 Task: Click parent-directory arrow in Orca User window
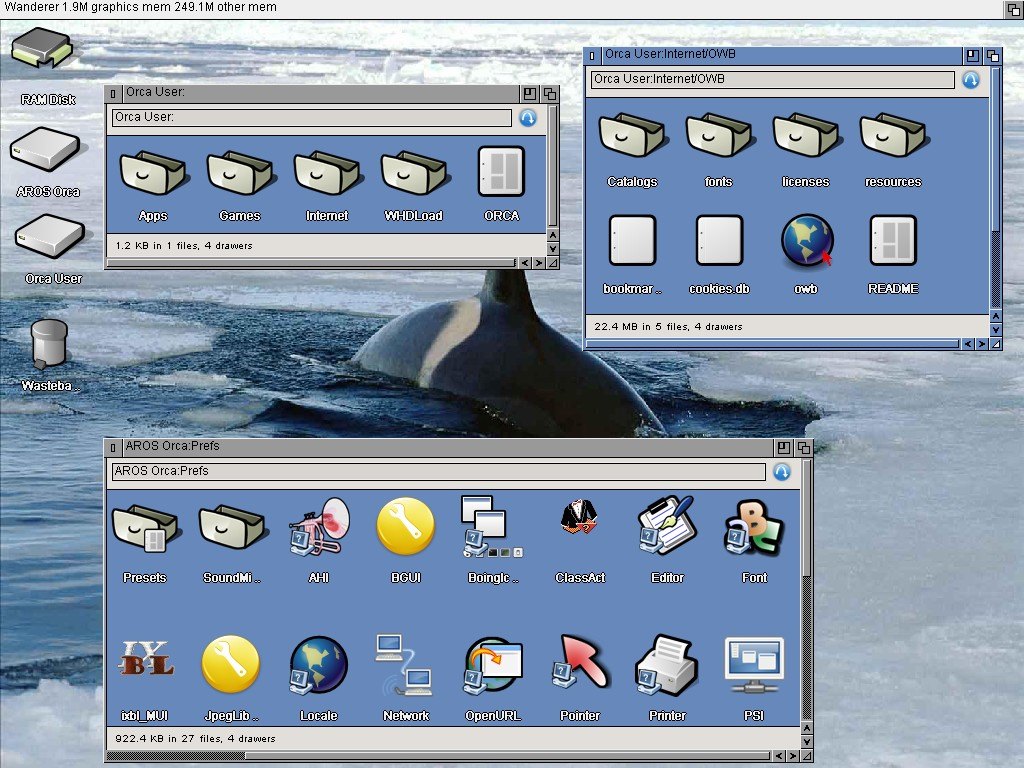click(528, 118)
